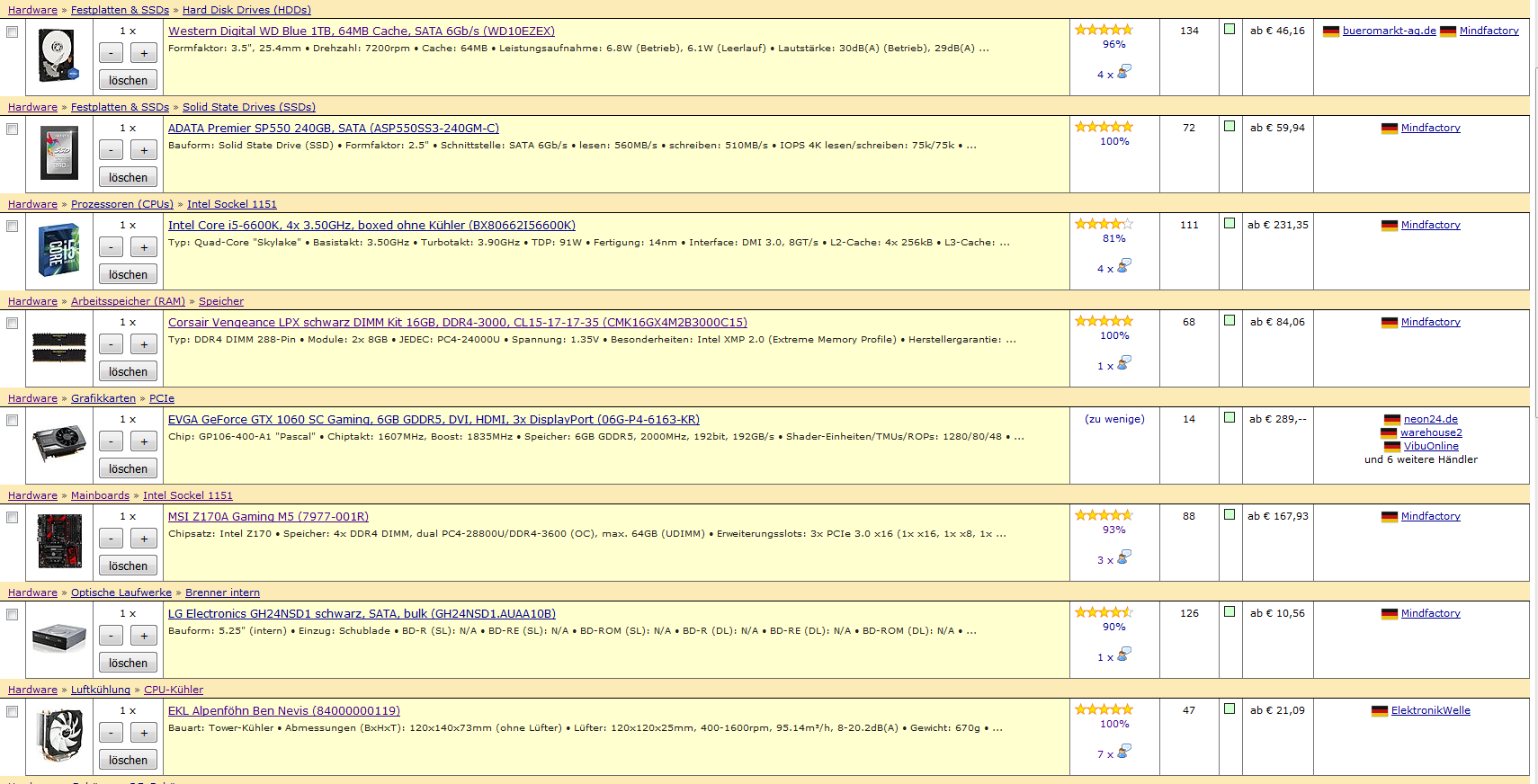Toggle green checkbox next to LG price 10,56
The height and width of the screenshot is (784, 1538).
[1230, 611]
